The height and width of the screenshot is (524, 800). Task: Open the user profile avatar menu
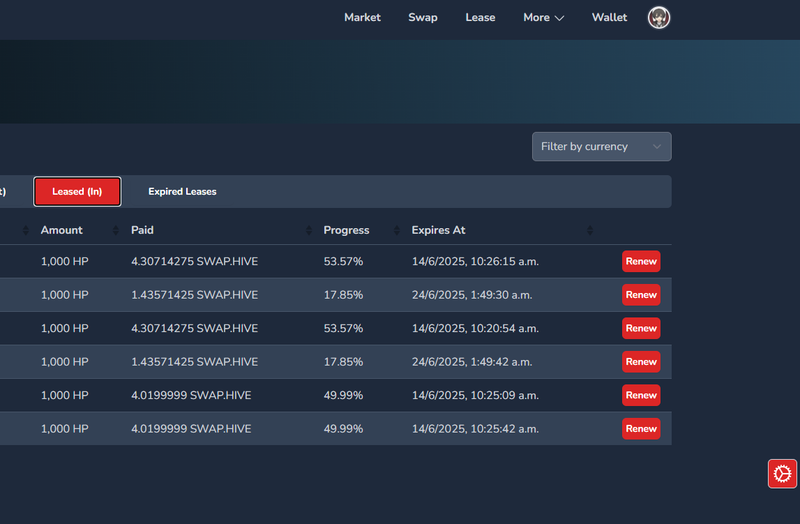pyautogui.click(x=659, y=18)
